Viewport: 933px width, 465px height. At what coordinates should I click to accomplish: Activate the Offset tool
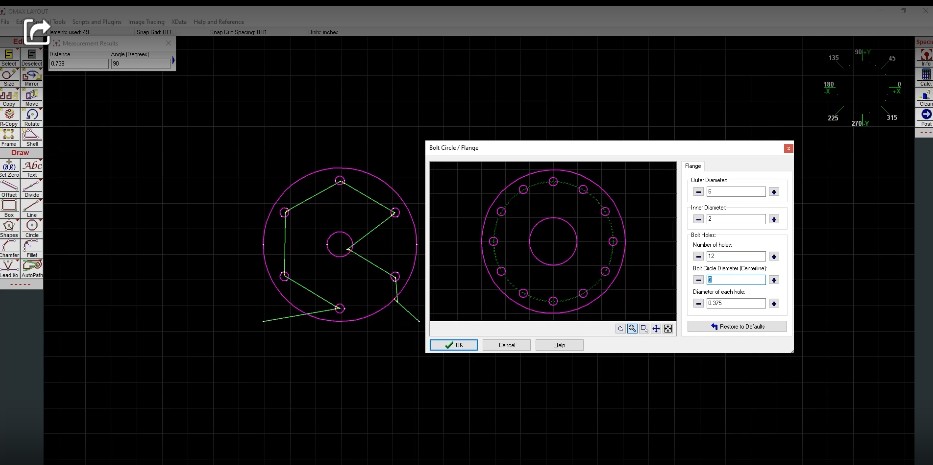coord(9,189)
